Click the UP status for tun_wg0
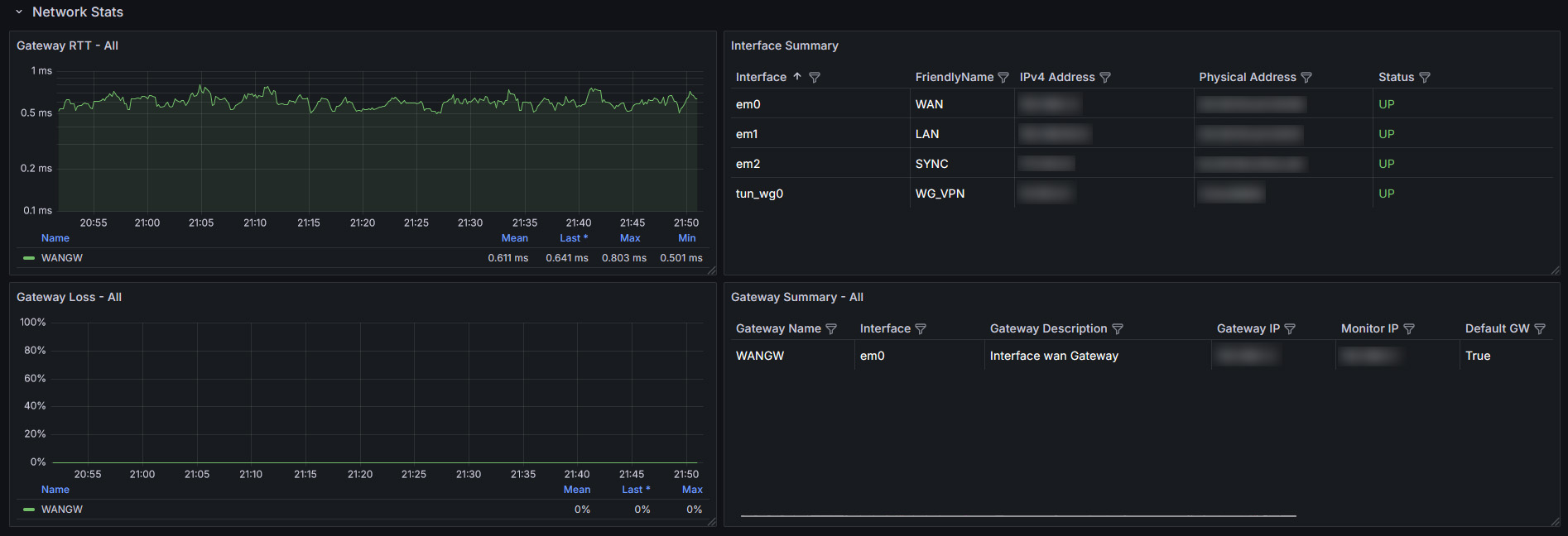1568x536 pixels. [1387, 194]
